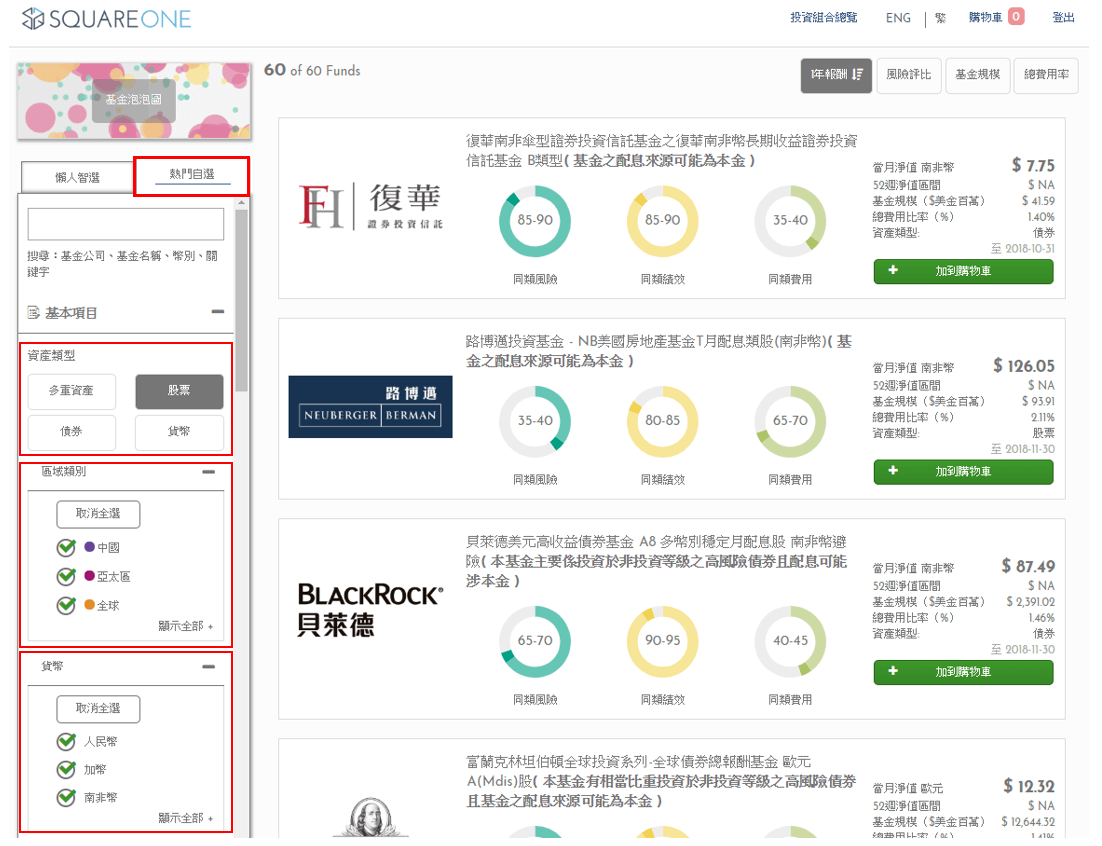This screenshot has height=846, width=1102.
Task: Click the magenta 亞太區 color dot
Action: point(89,575)
